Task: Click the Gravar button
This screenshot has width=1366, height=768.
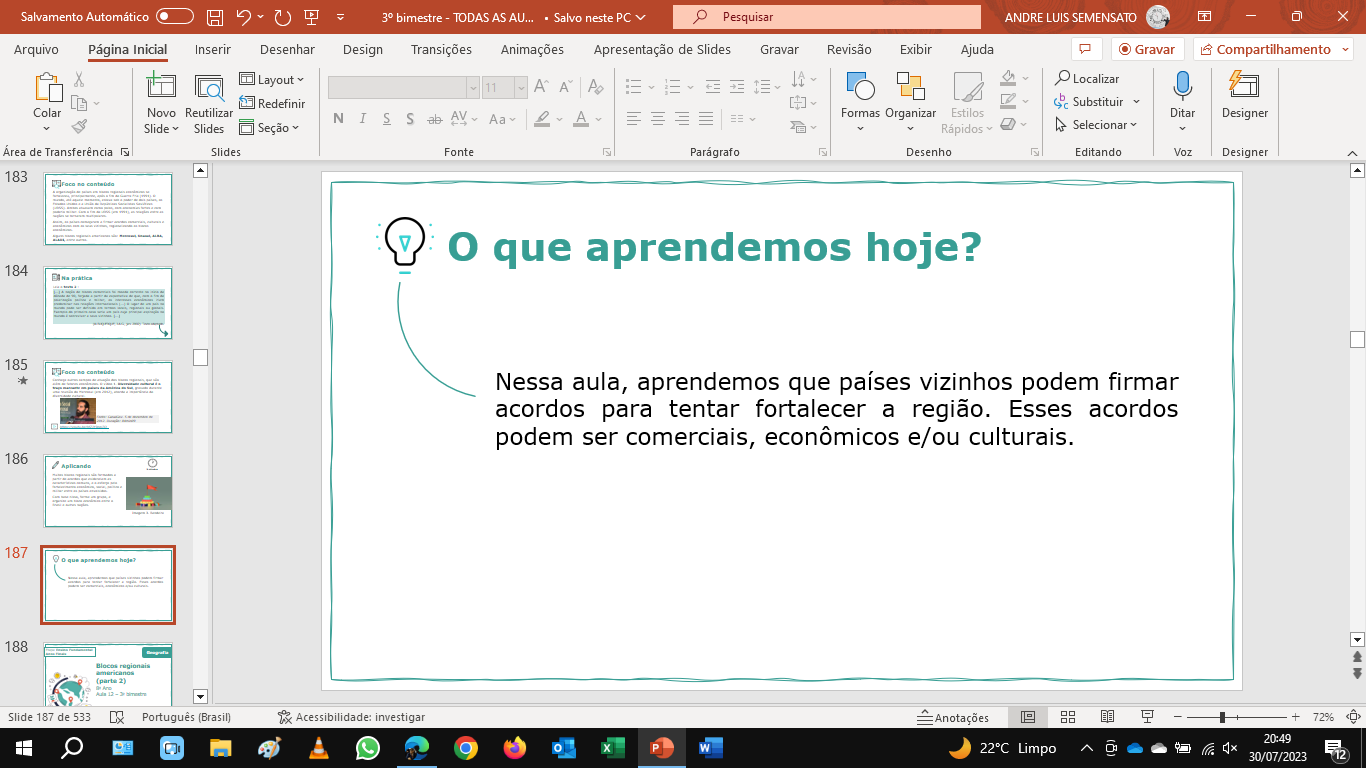Action: point(1148,49)
